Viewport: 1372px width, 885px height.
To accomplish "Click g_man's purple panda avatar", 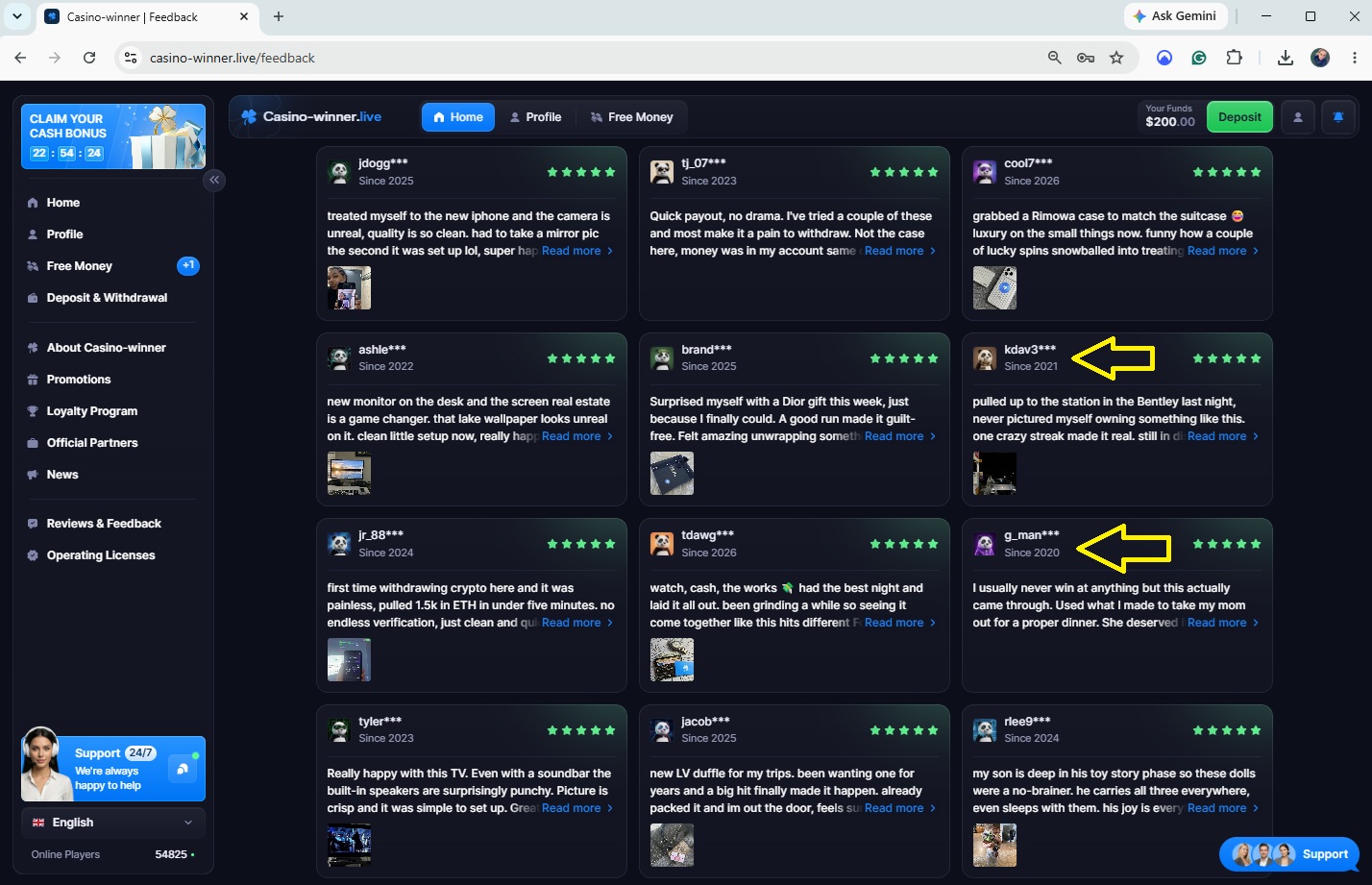I will coord(985,544).
